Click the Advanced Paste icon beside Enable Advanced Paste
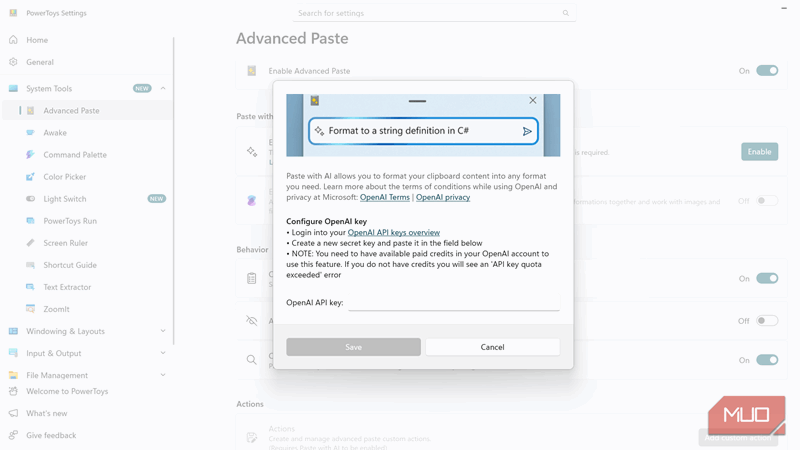800x450 pixels. click(252, 71)
